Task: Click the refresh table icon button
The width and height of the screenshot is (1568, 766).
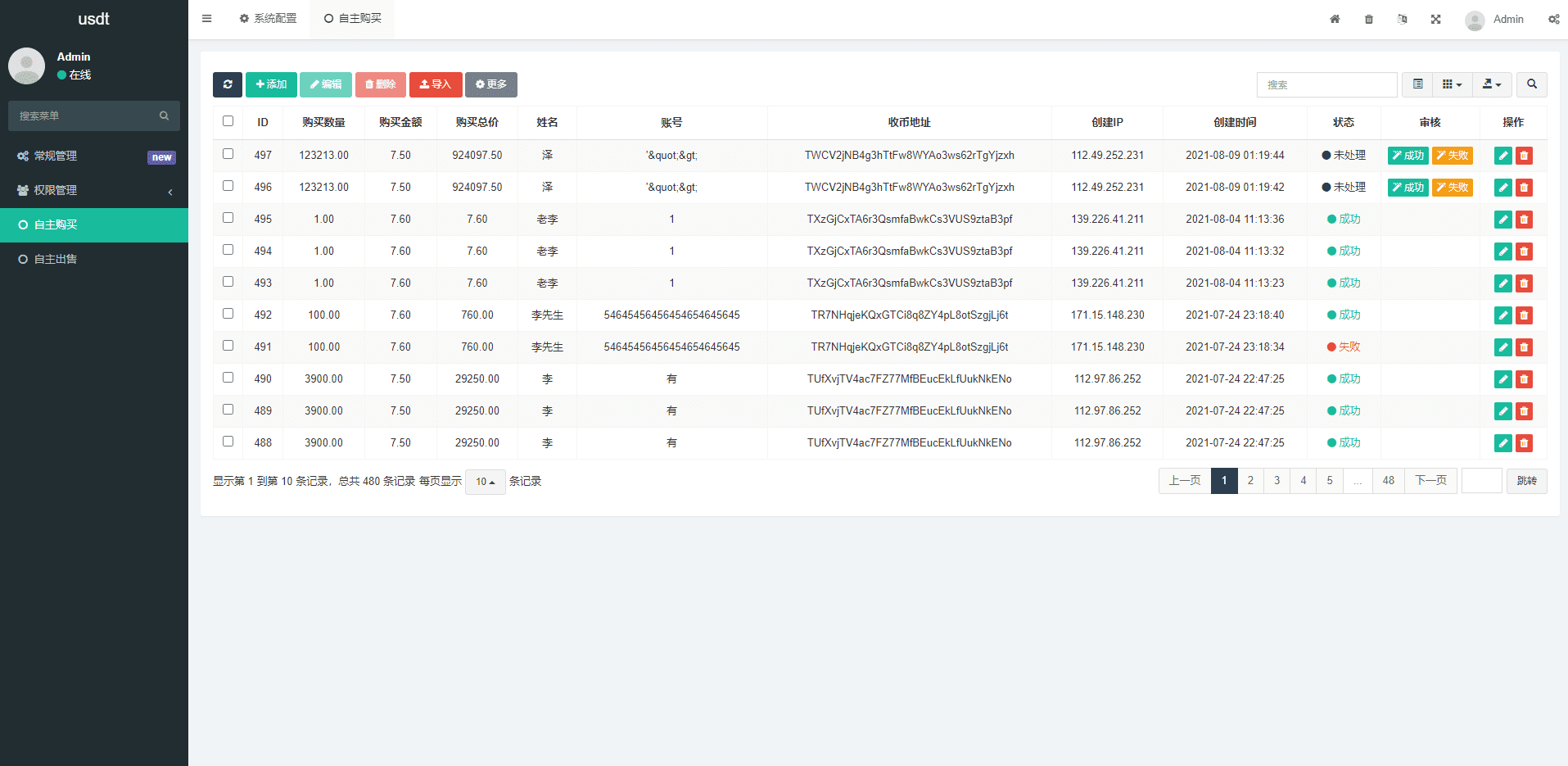Action: coord(227,84)
